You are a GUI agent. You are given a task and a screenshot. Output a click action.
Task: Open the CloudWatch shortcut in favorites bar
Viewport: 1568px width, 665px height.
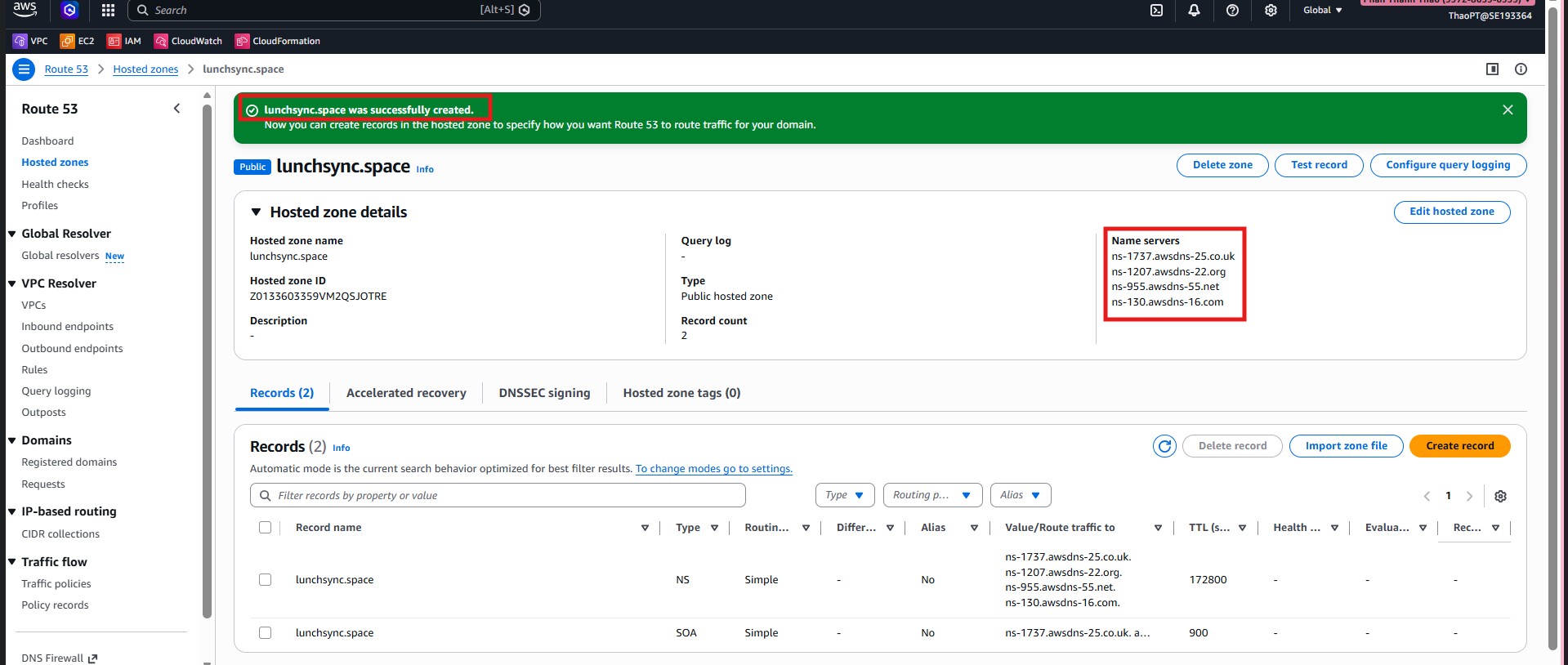tap(188, 41)
